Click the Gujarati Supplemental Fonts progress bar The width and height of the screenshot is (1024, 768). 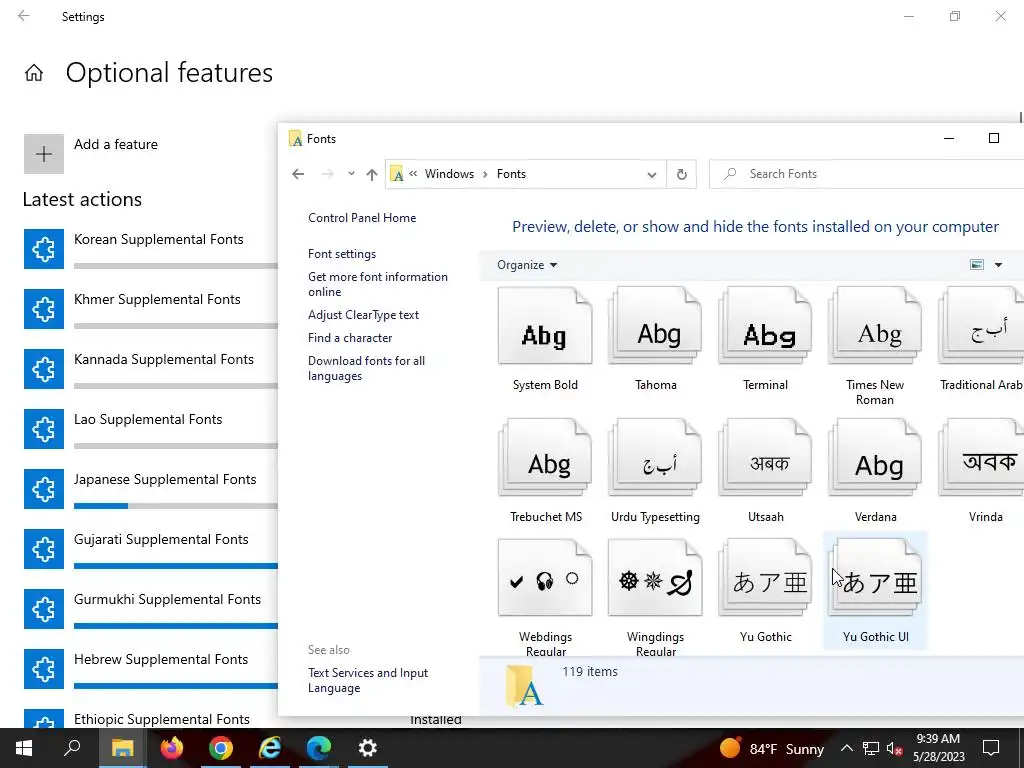pos(176,566)
